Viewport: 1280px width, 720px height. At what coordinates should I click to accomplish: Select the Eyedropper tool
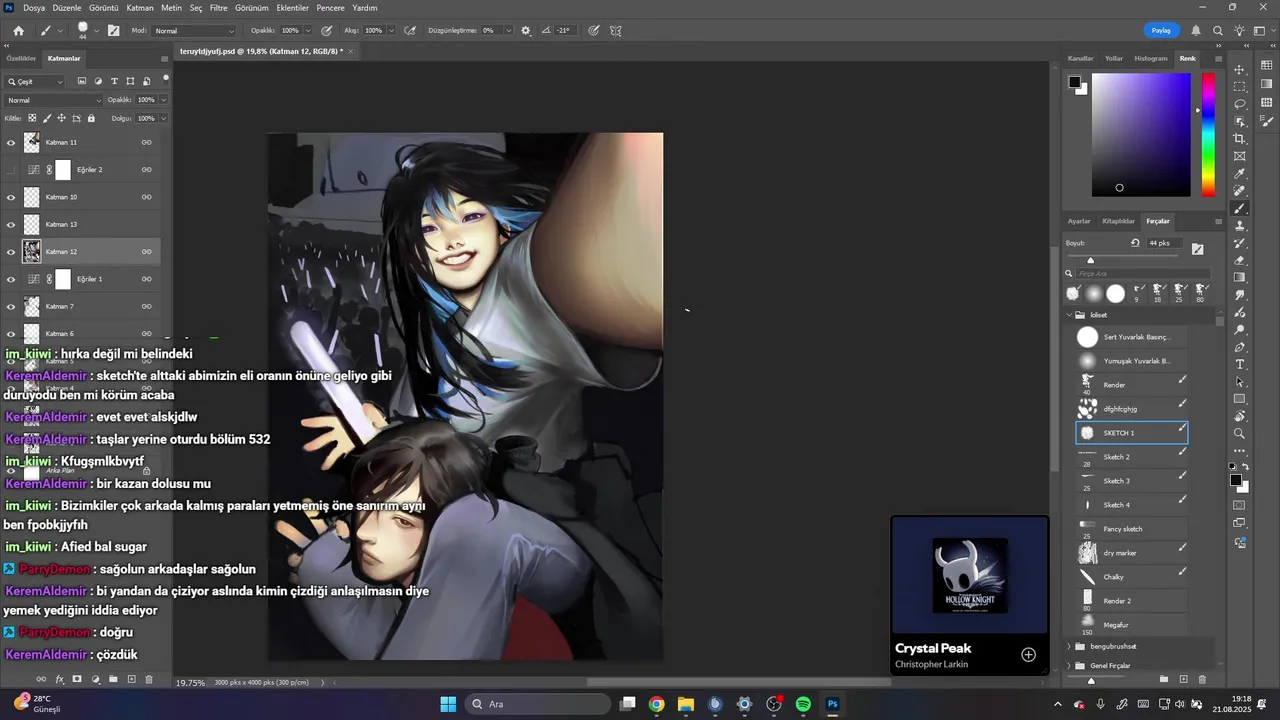(x=1240, y=173)
